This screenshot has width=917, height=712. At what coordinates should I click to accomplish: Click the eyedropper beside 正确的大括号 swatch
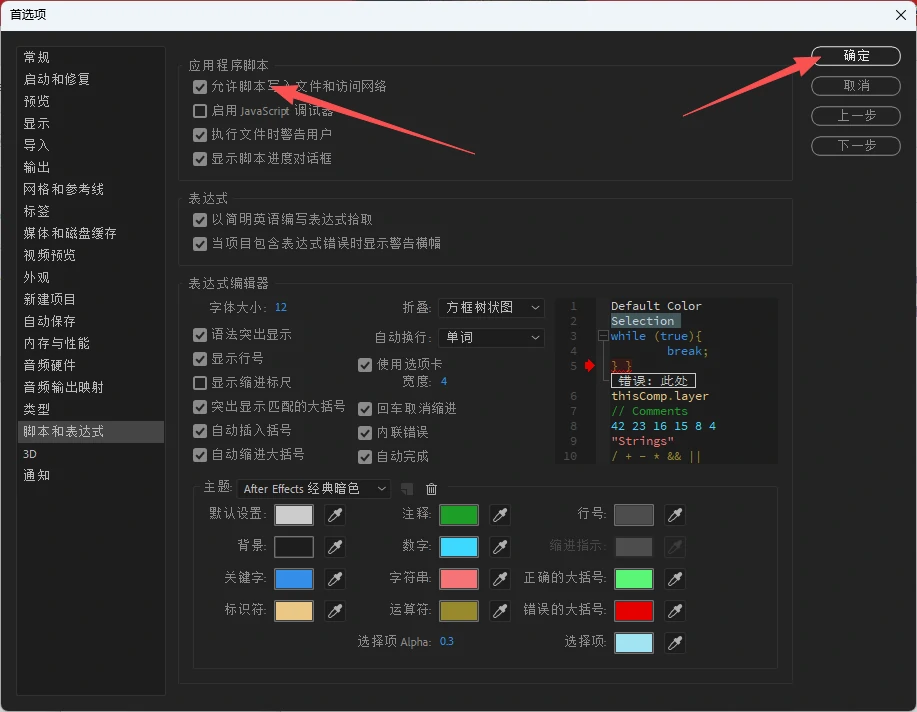click(x=675, y=579)
